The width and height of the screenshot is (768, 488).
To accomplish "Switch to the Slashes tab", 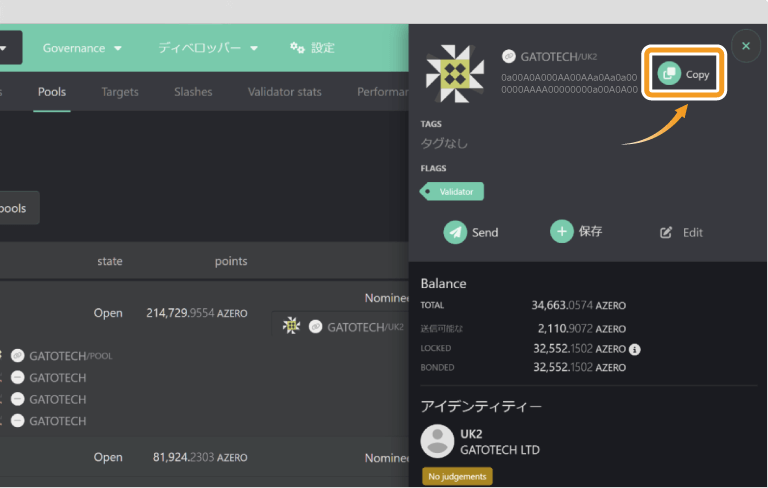I will (193, 92).
